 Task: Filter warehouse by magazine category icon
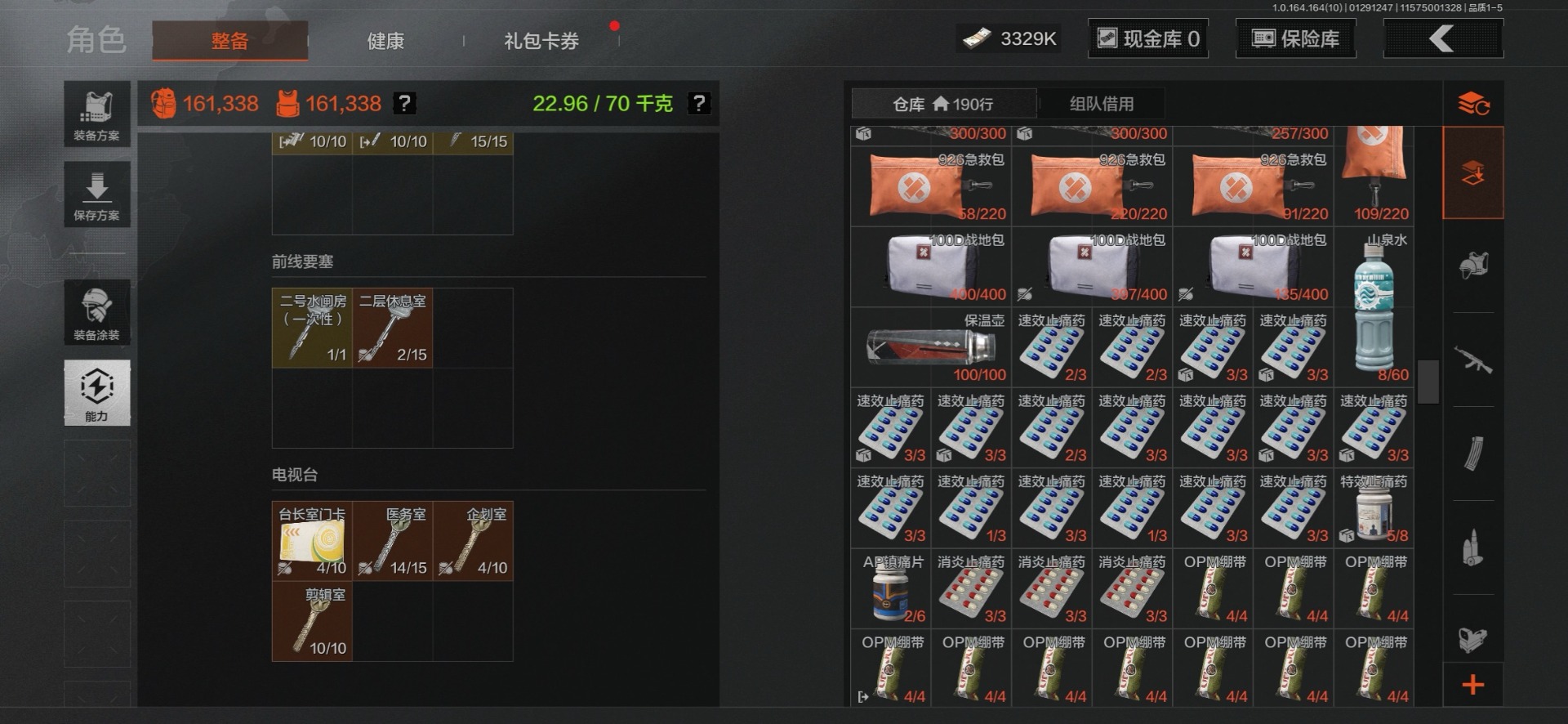(x=1473, y=454)
